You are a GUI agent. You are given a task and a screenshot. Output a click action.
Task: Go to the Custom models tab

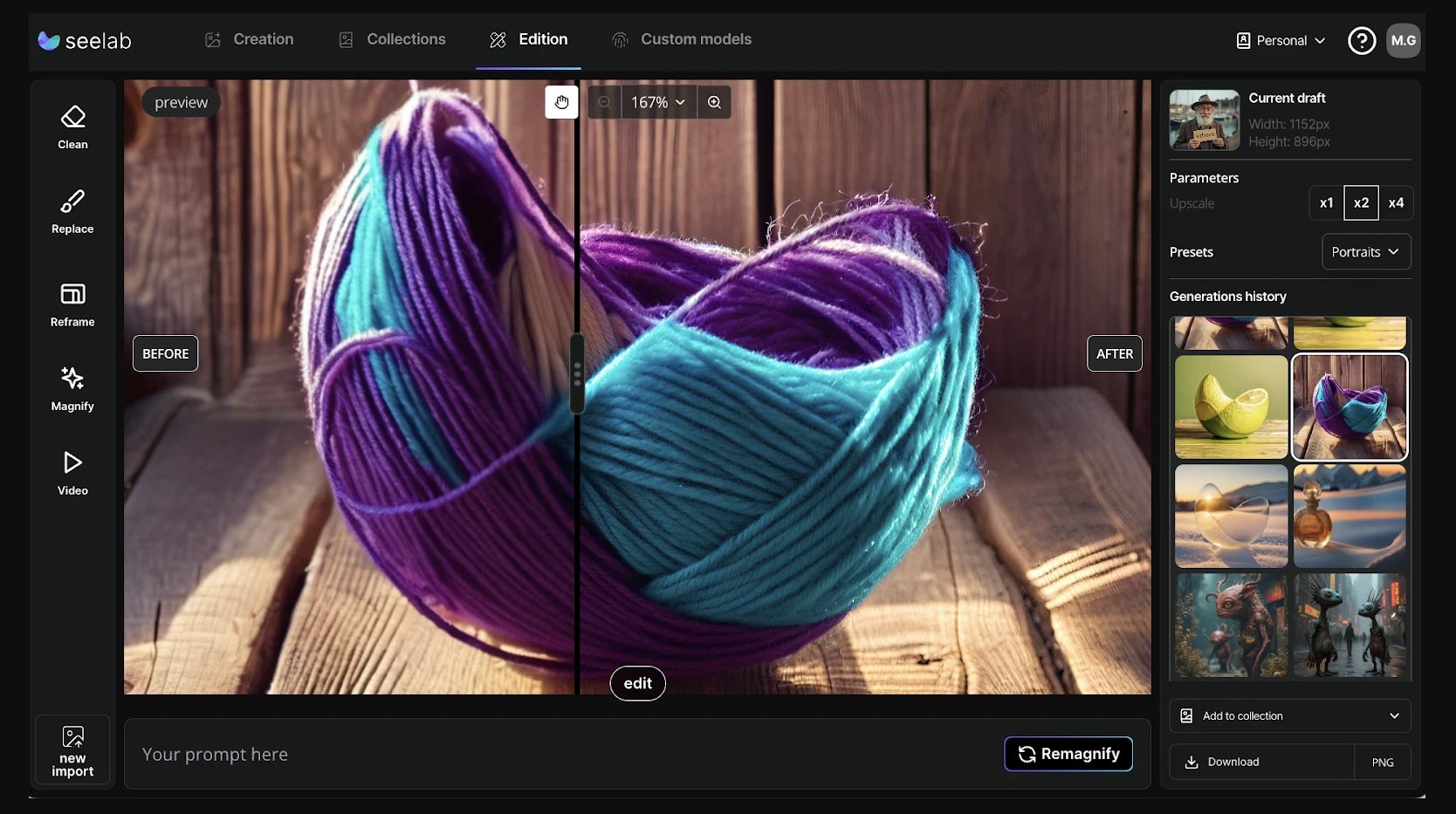pyautogui.click(x=682, y=39)
